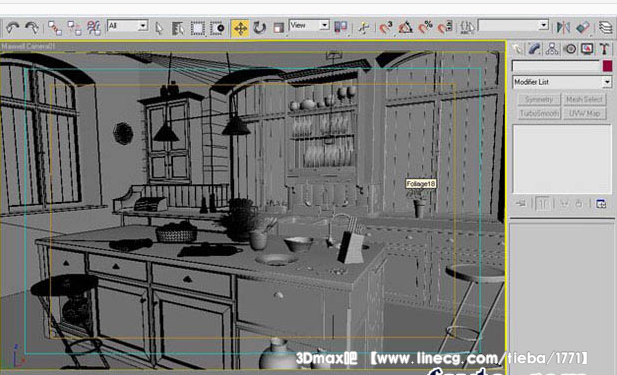The image size is (617, 375).
Task: Toggle Percent Snap on toolbar
Action: tap(425, 28)
